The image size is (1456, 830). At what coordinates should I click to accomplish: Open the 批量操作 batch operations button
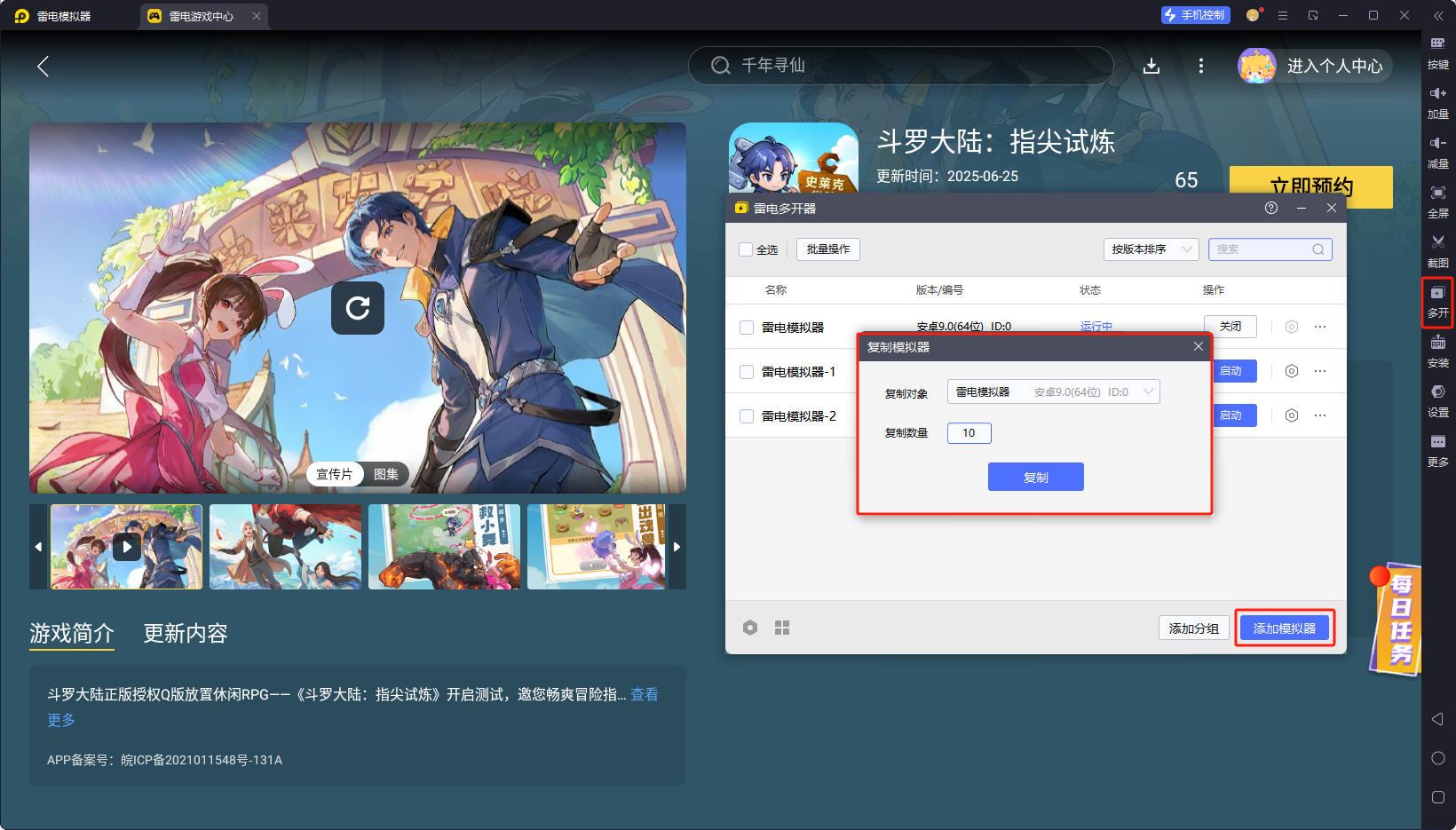[828, 249]
